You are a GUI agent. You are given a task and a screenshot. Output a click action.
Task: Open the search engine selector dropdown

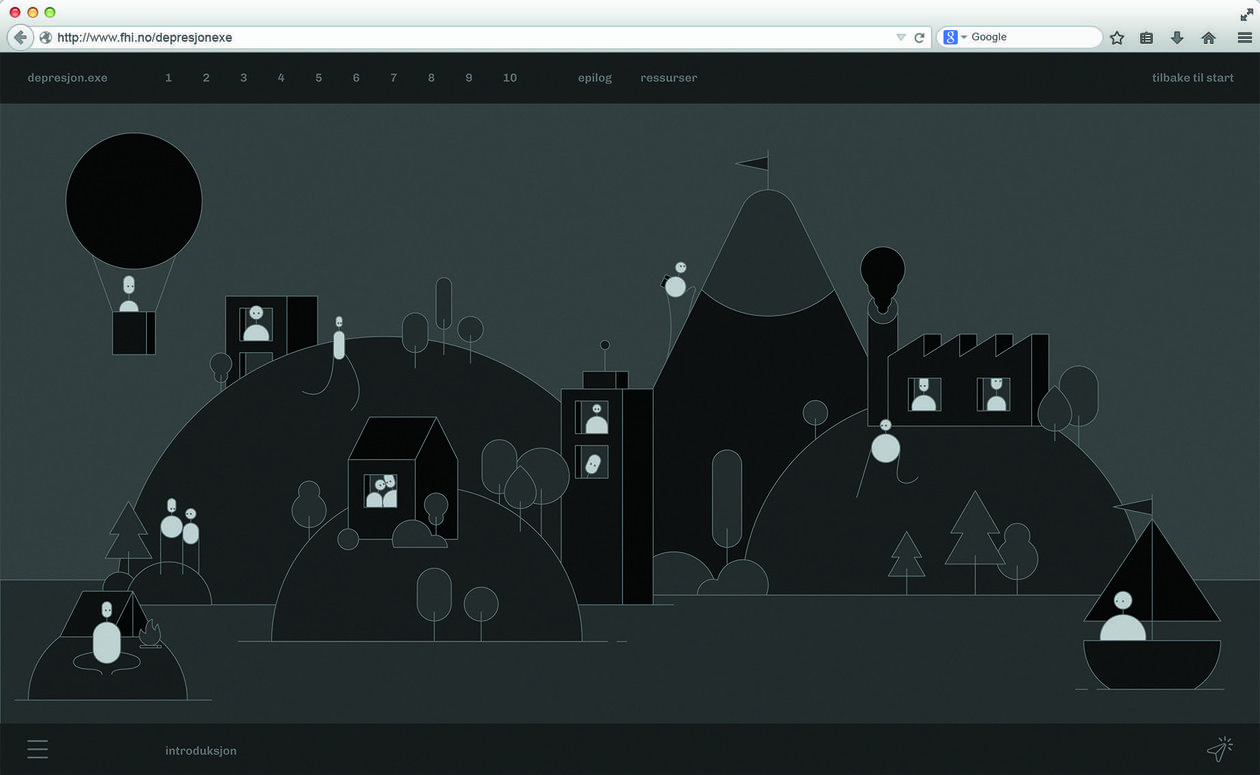pos(955,37)
